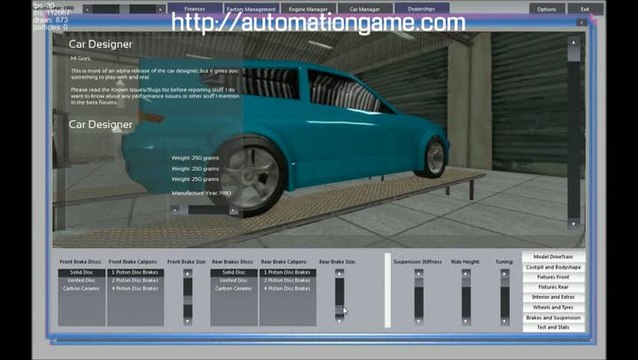The image size is (638, 360).
Task: Choose 2 Piston Disc Brakes for rear calipers
Action: pos(288,280)
